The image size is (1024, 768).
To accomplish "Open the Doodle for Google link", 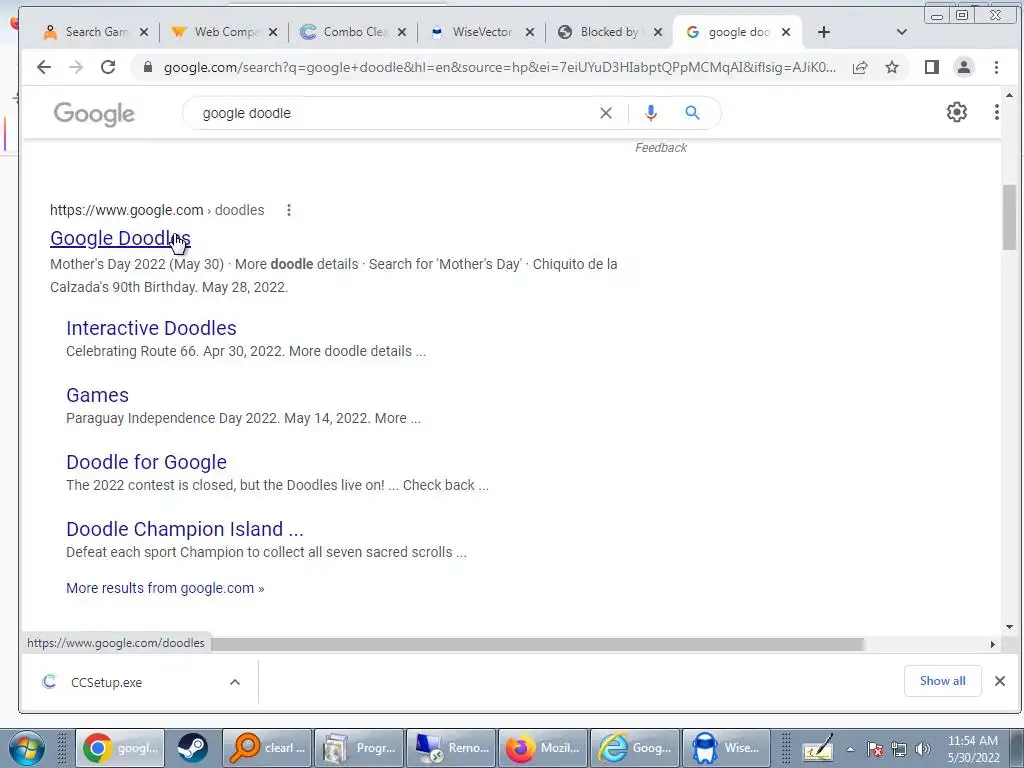I will (146, 462).
